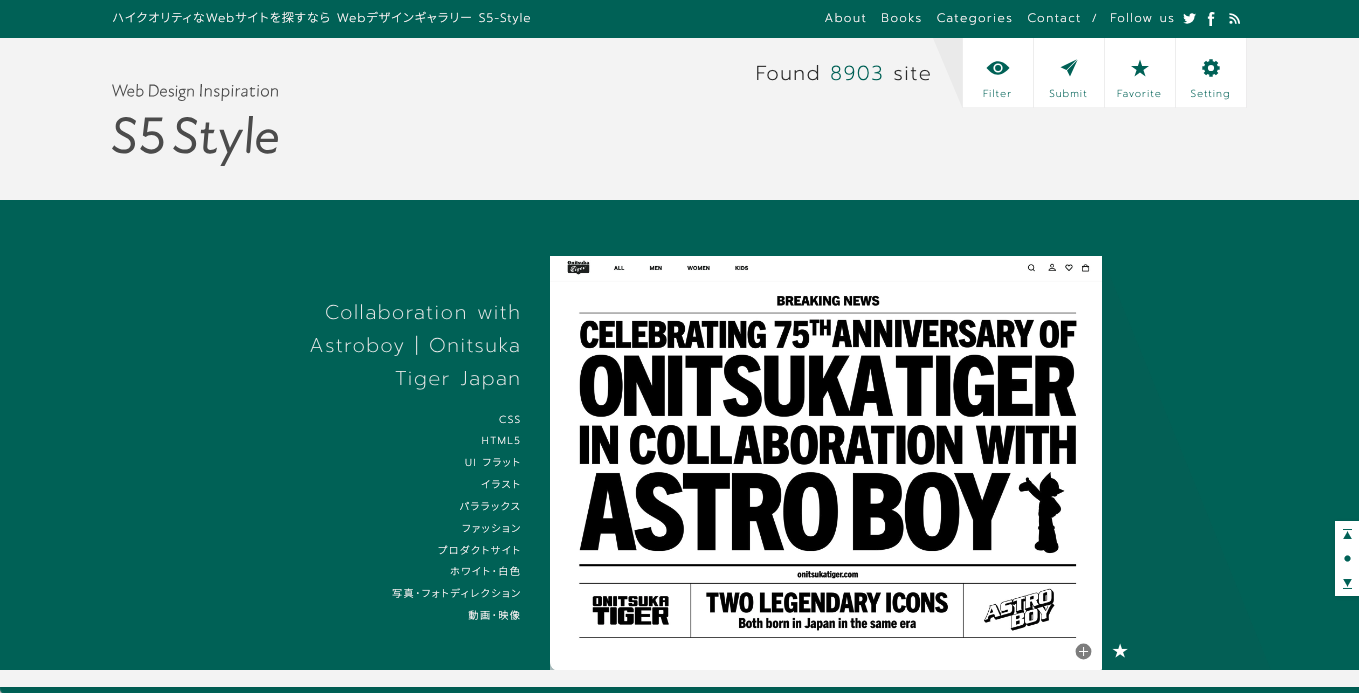The height and width of the screenshot is (693, 1359).
Task: Click the middle dot in side navigation
Action: [1347, 558]
